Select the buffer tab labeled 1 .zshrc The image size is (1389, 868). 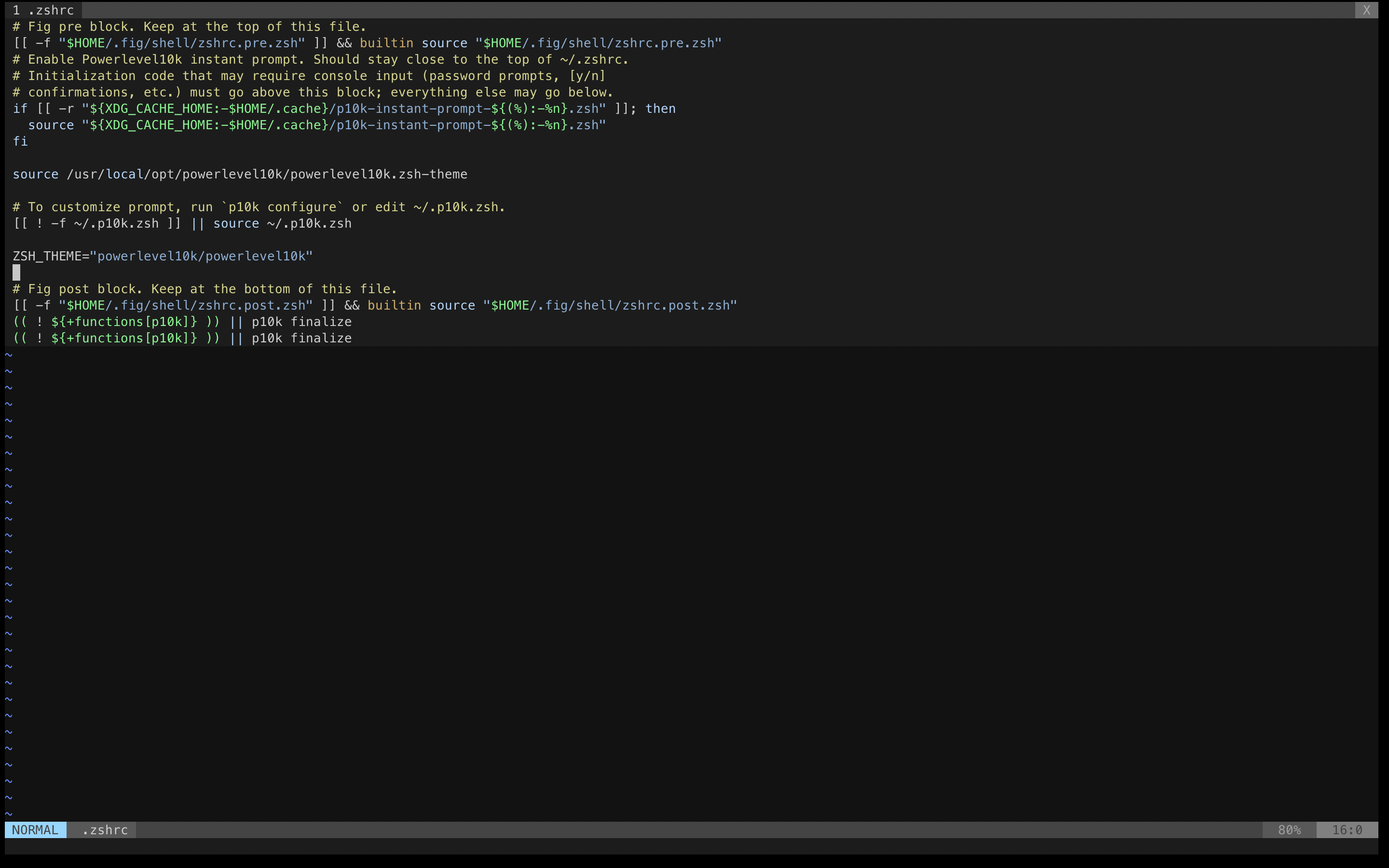(43, 10)
